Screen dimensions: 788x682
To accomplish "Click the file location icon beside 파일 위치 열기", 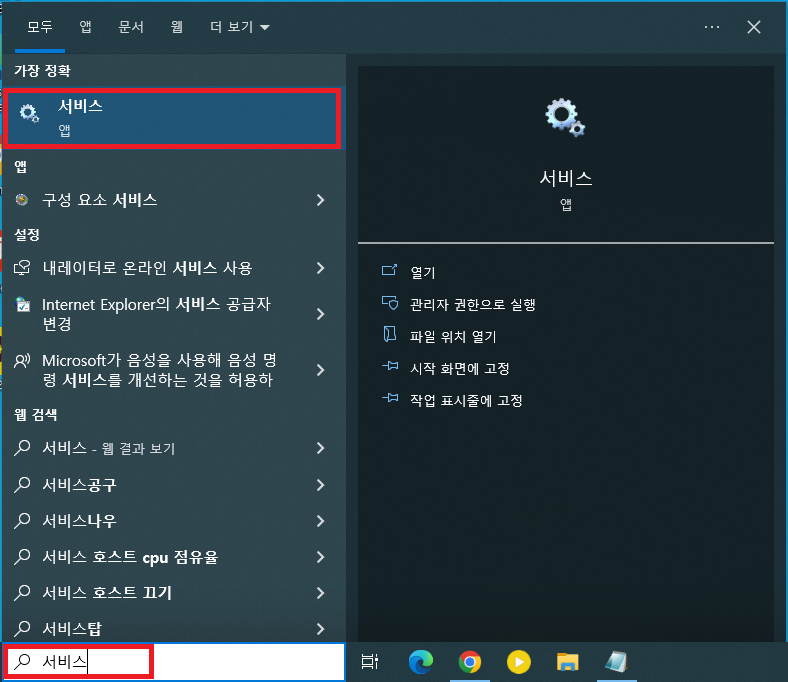I will point(390,334).
